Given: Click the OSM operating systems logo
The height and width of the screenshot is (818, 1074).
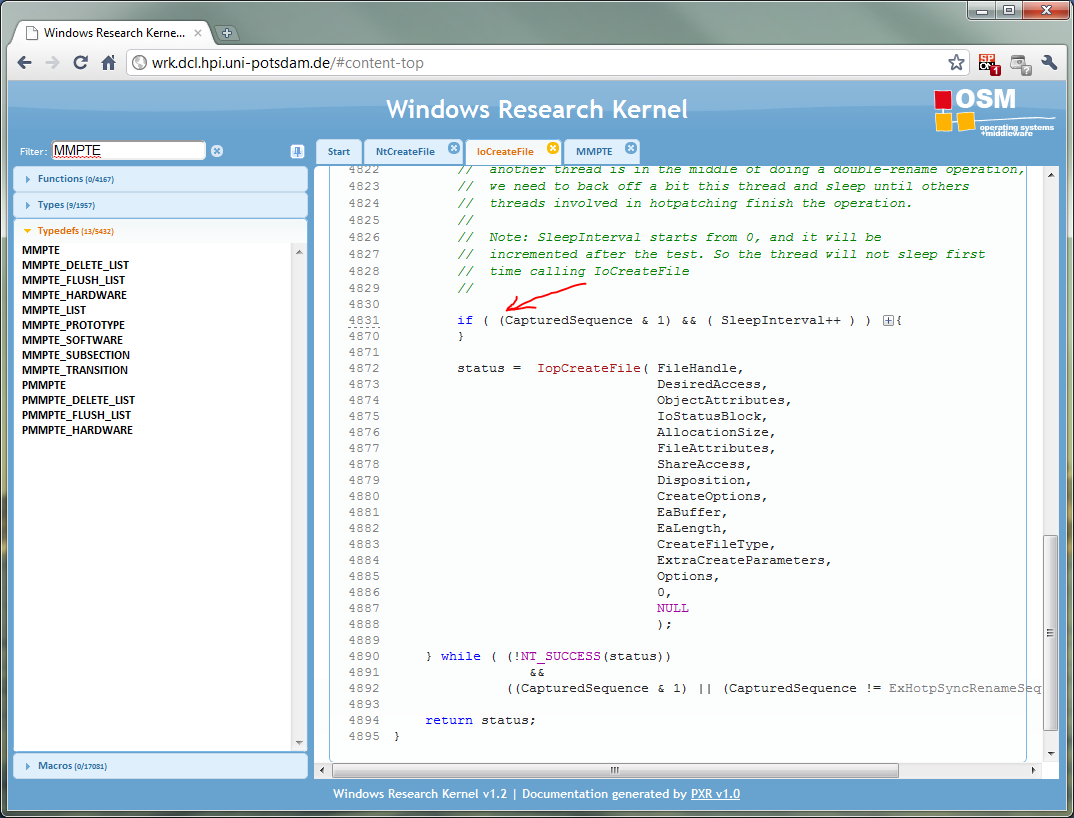Looking at the screenshot, I should point(995,111).
